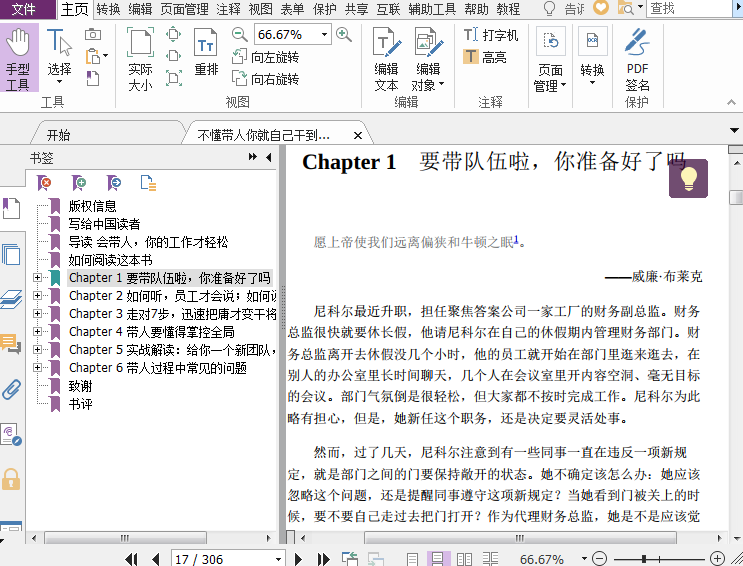This screenshot has height=566, width=743.
Task: Set the bookmark destination via arrow icon
Action: click(114, 183)
